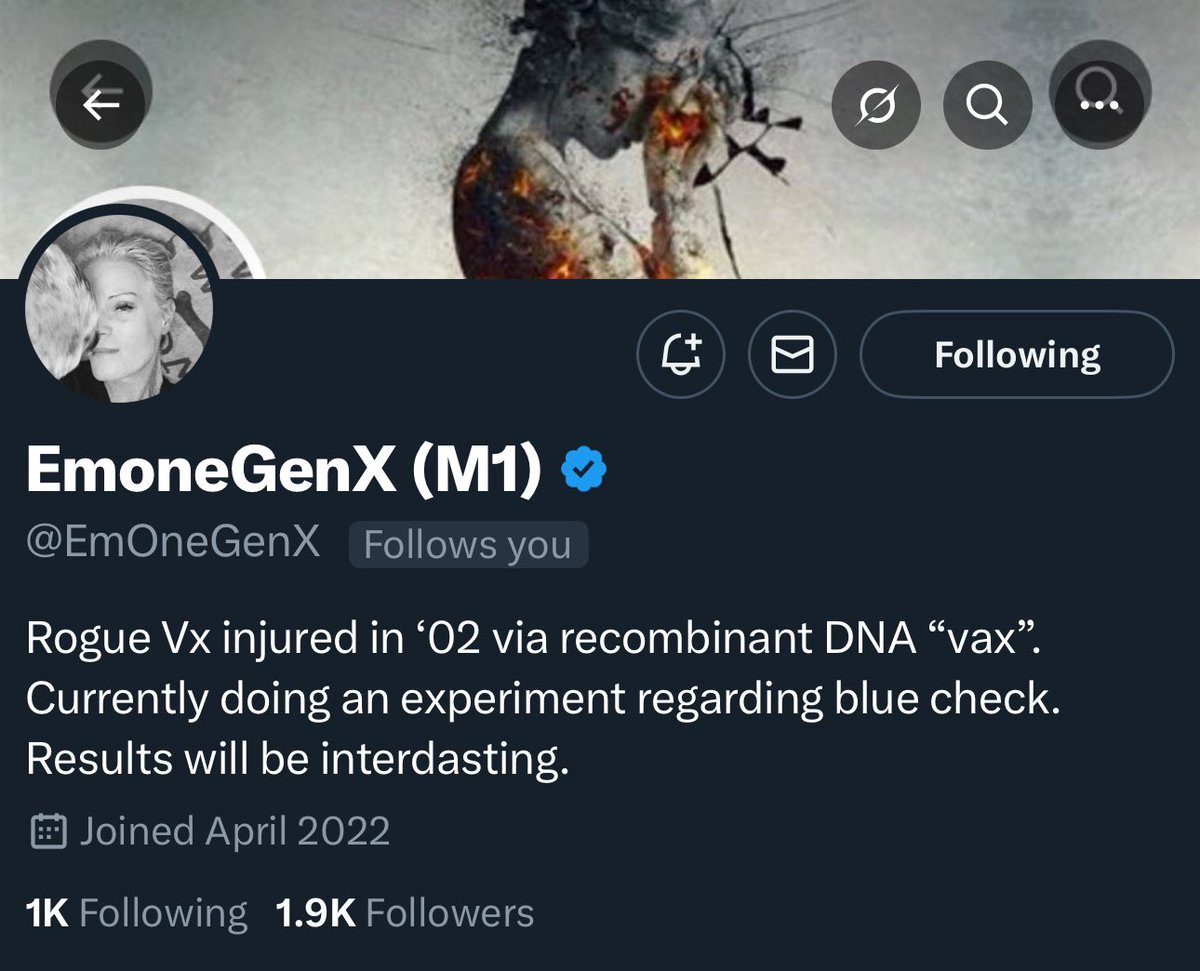Search this profile with magnifier icon
Image resolution: width=1200 pixels, height=971 pixels.
tap(987, 105)
